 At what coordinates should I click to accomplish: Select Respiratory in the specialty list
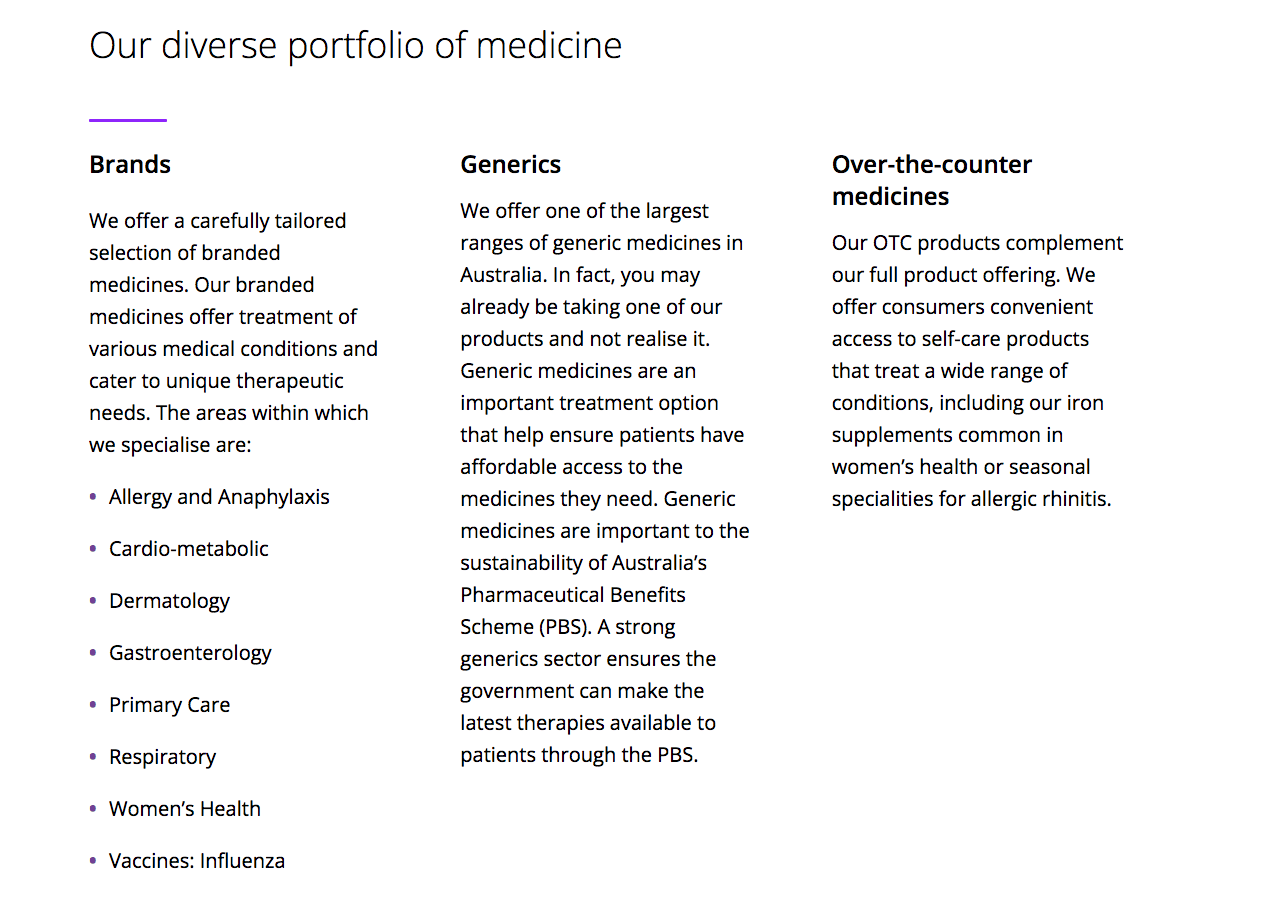(x=162, y=757)
